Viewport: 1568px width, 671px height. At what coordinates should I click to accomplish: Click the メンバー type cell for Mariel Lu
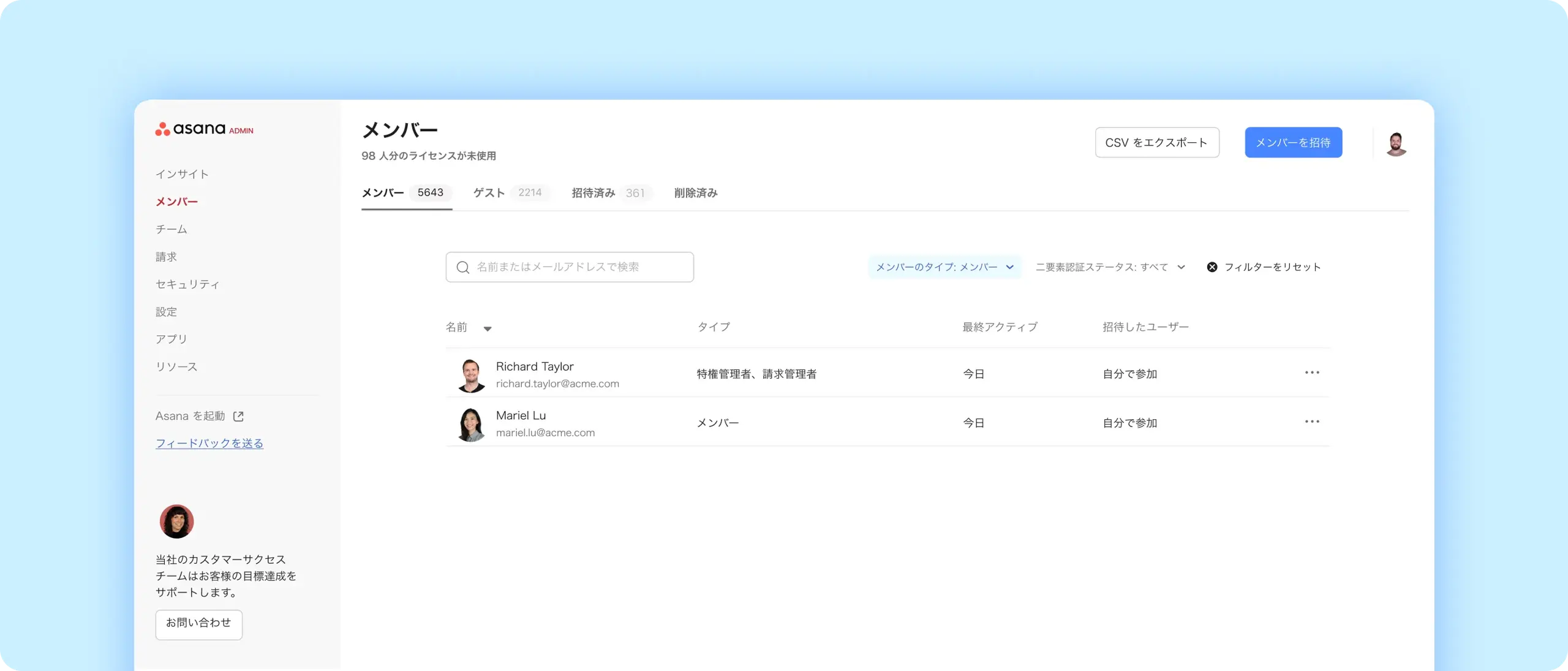coord(718,423)
